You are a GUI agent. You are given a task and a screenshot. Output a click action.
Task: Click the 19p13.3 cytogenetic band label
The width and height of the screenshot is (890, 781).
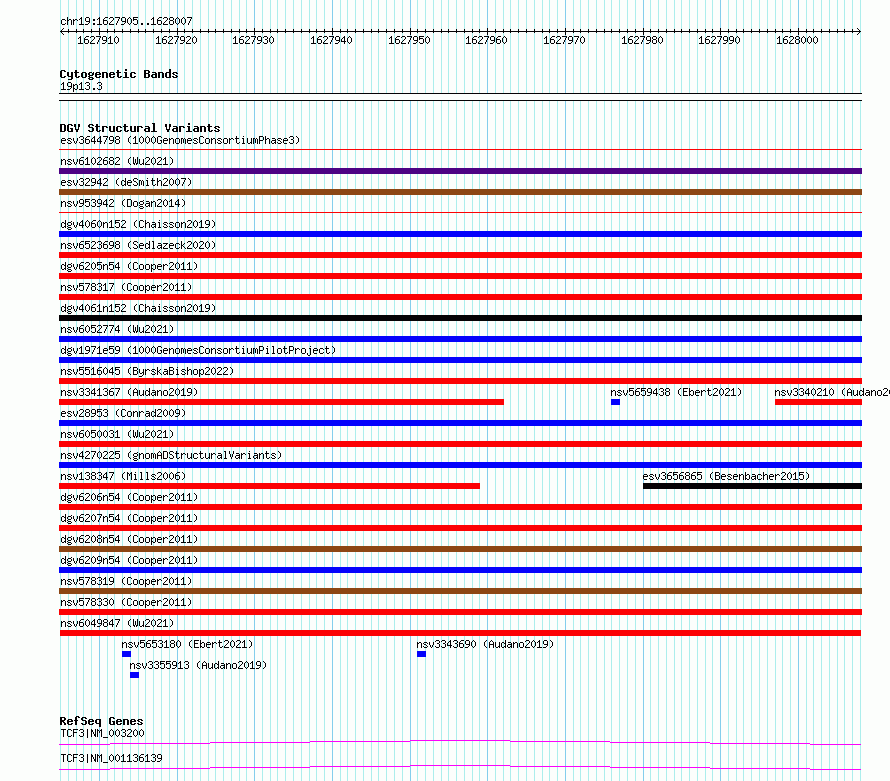pyautogui.click(x=81, y=86)
